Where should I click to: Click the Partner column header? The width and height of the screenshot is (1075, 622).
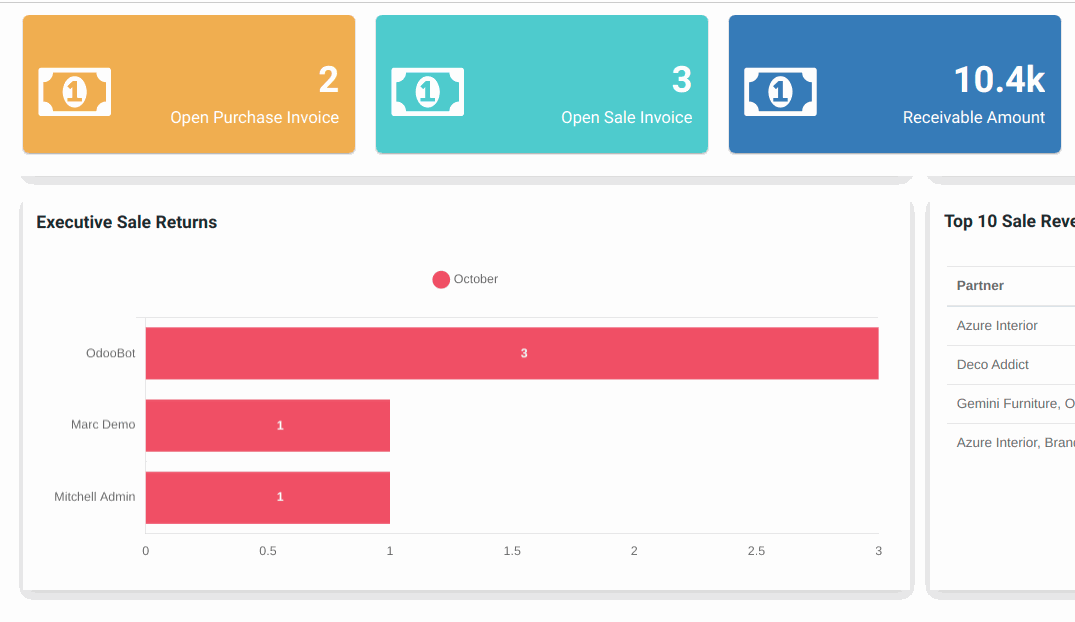(980, 286)
